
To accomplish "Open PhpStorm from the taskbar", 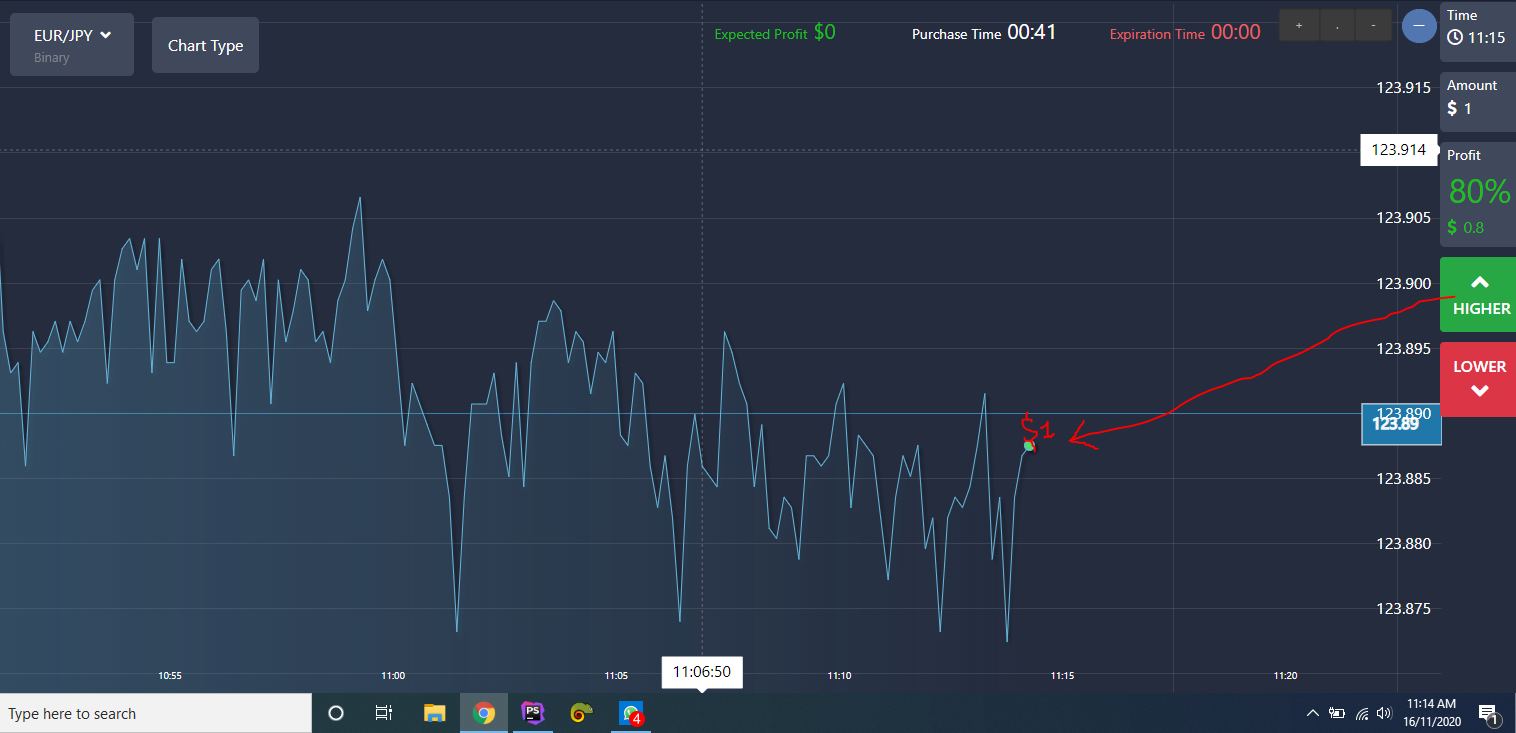I will click(x=533, y=713).
